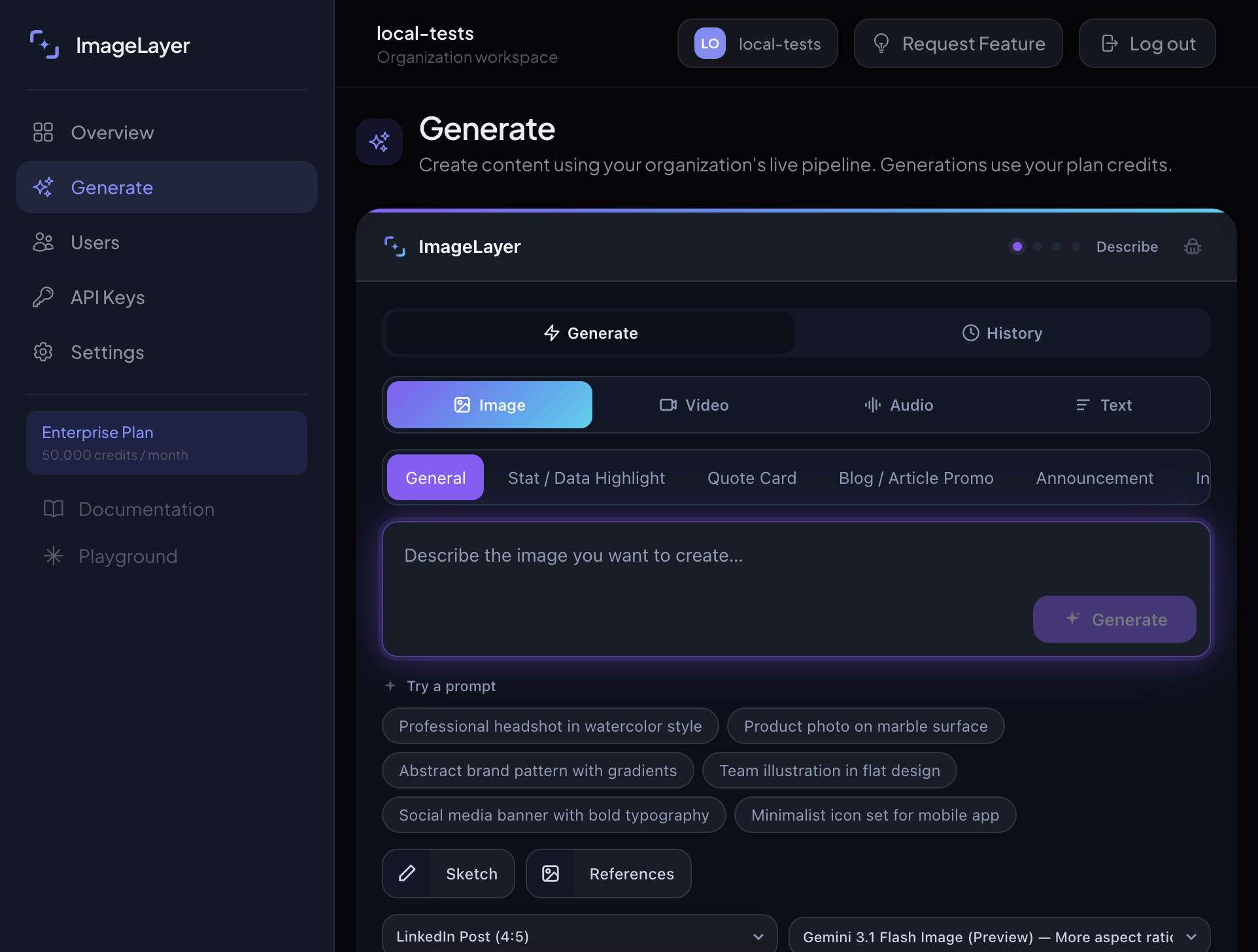
Task: Open Settings from the sidebar
Action: [x=167, y=352]
